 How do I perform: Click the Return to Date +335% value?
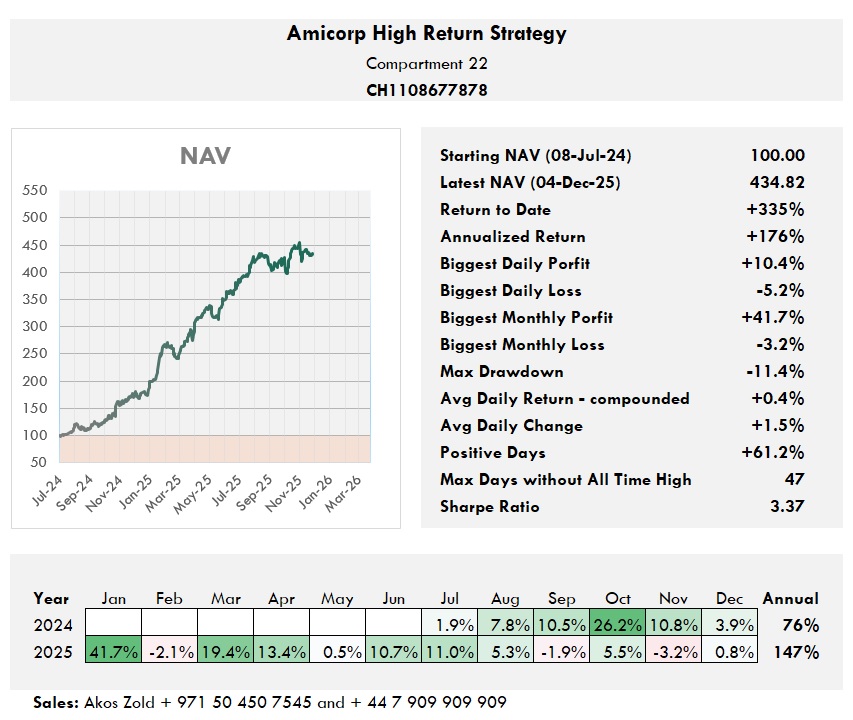coord(774,210)
